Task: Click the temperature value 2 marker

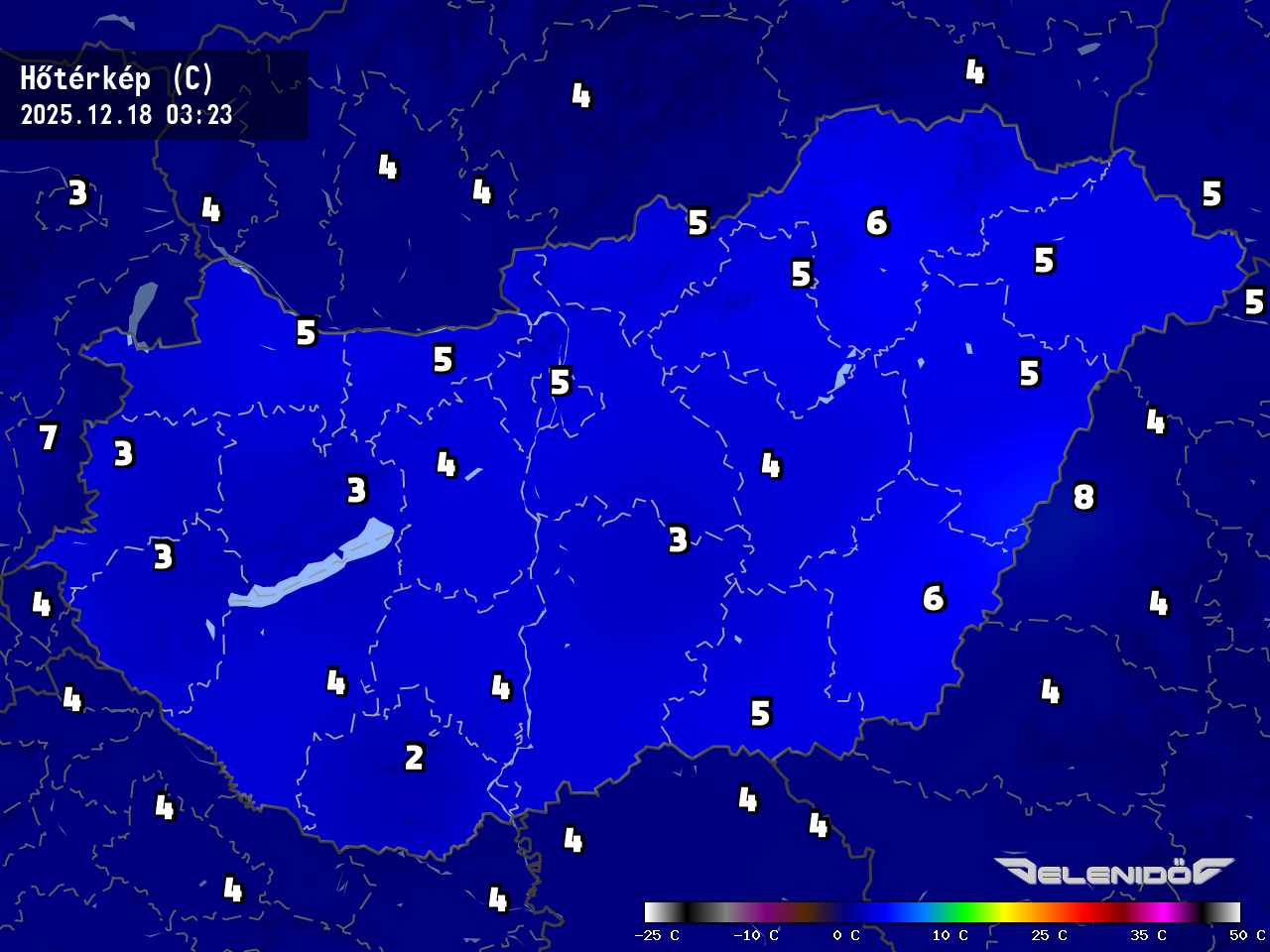Action: click(x=415, y=758)
